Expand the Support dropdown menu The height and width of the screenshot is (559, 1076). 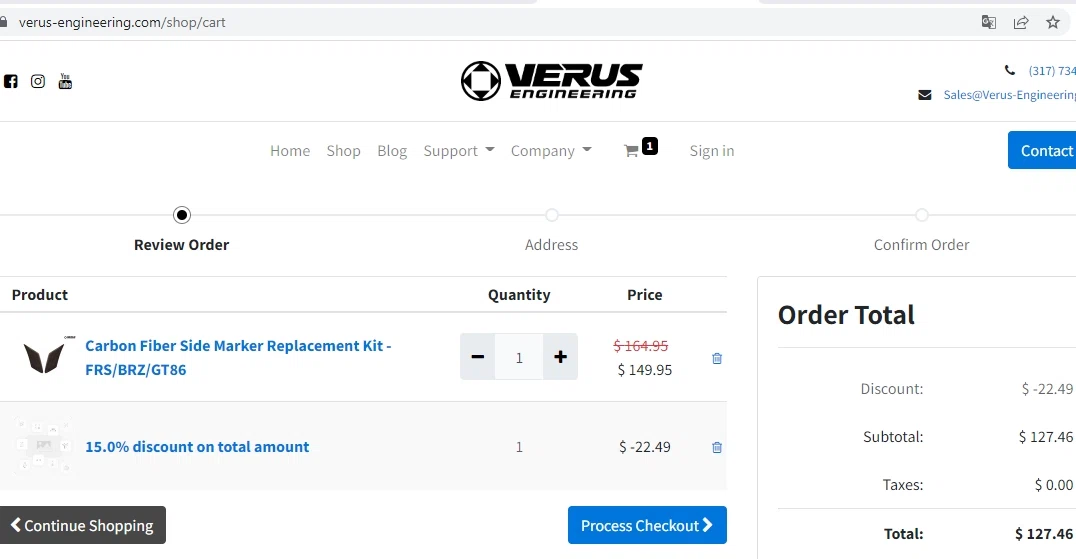point(458,151)
